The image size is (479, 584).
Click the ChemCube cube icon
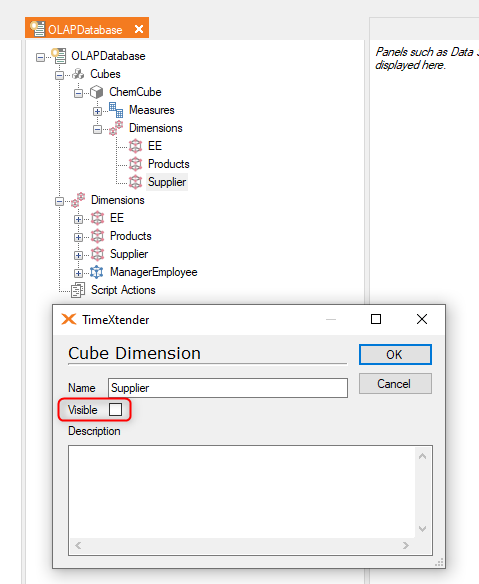pyautogui.click(x=96, y=92)
